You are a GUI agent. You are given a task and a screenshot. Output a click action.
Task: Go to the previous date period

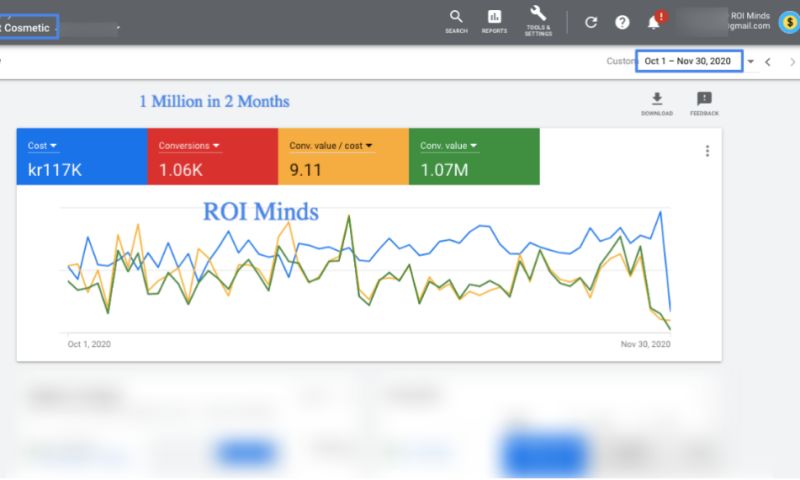coord(768,62)
